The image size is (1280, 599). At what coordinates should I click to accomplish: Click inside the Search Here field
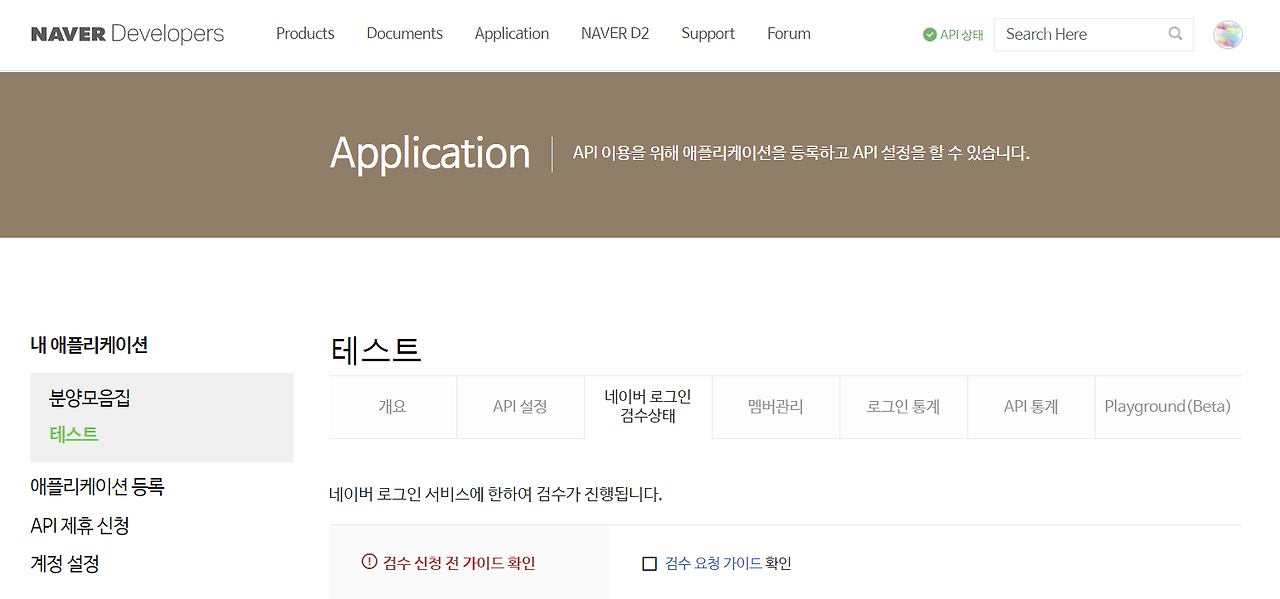tap(1070, 33)
